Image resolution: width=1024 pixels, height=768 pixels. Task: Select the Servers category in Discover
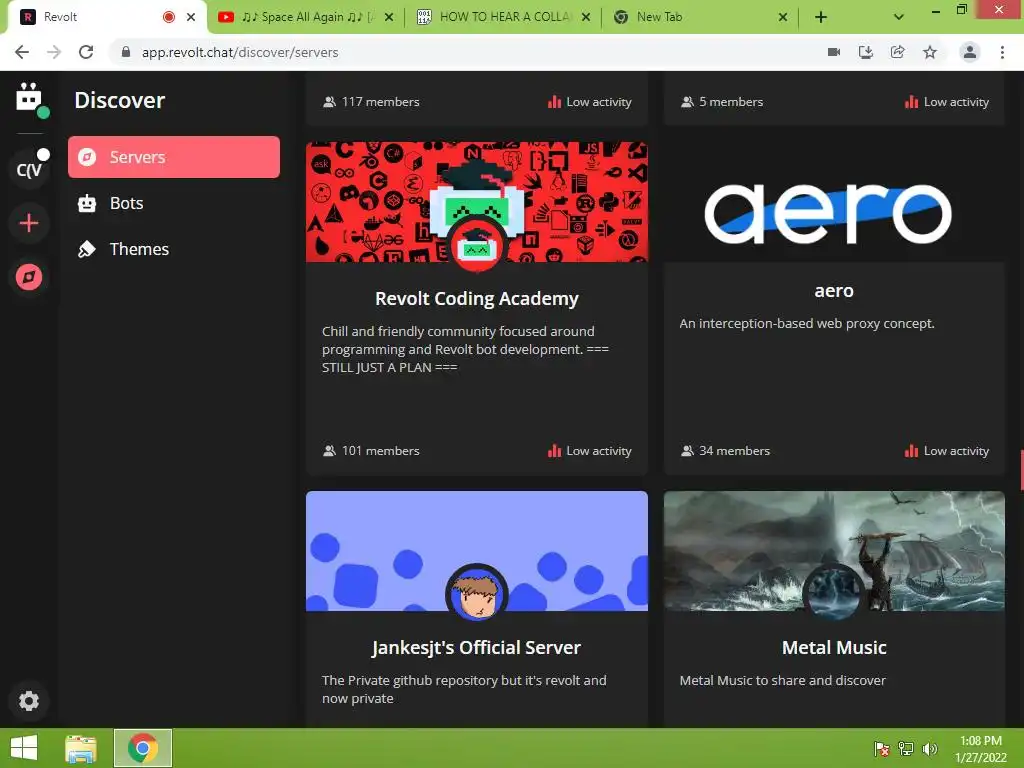[174, 157]
